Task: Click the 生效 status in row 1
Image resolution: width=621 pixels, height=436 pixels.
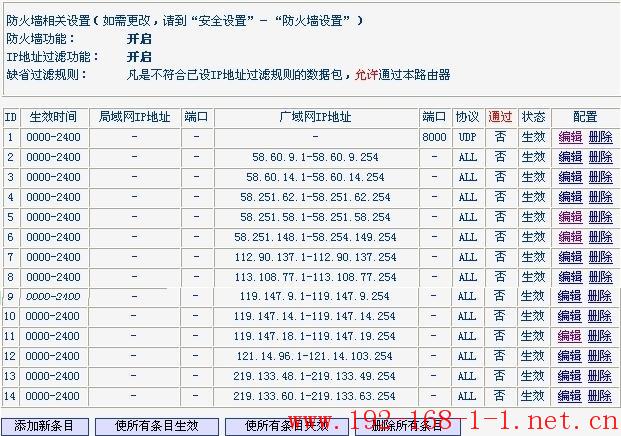Action: click(x=533, y=137)
